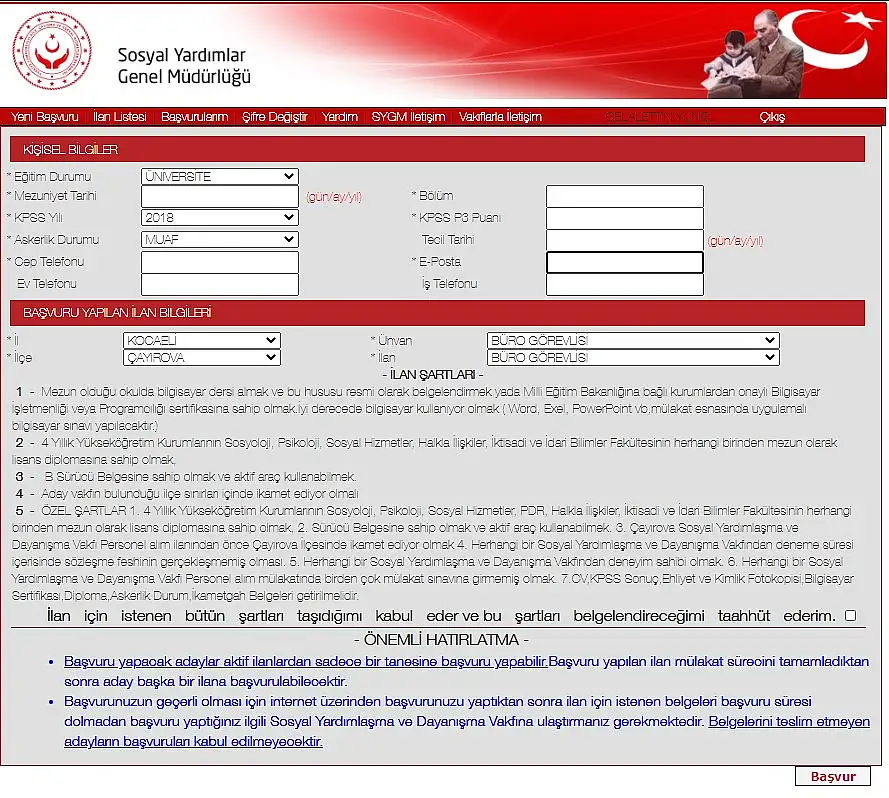Click the Başvur submit button
This screenshot has width=889, height=798.
tap(832, 776)
